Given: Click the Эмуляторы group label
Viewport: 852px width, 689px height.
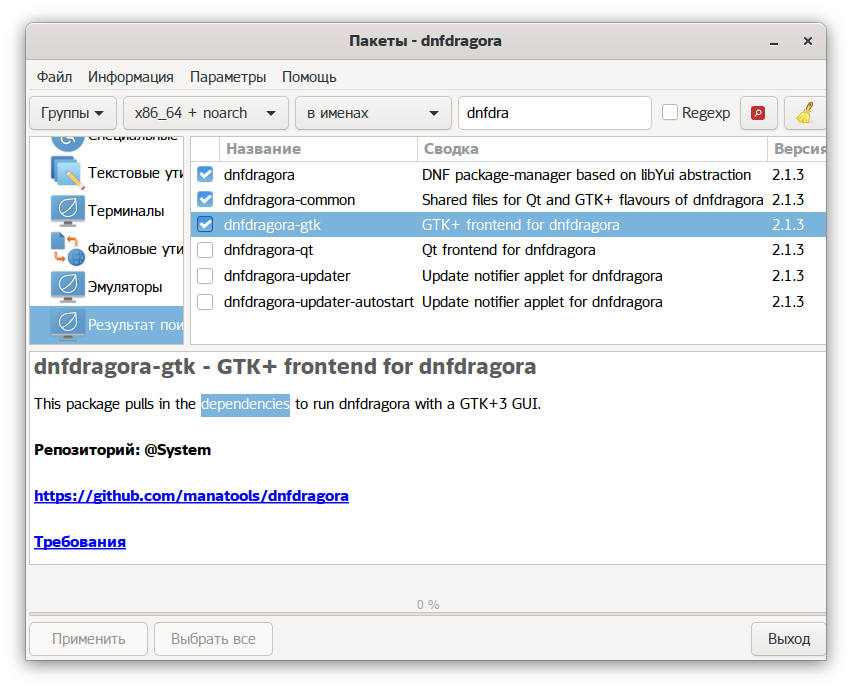Looking at the screenshot, I should click(x=125, y=286).
